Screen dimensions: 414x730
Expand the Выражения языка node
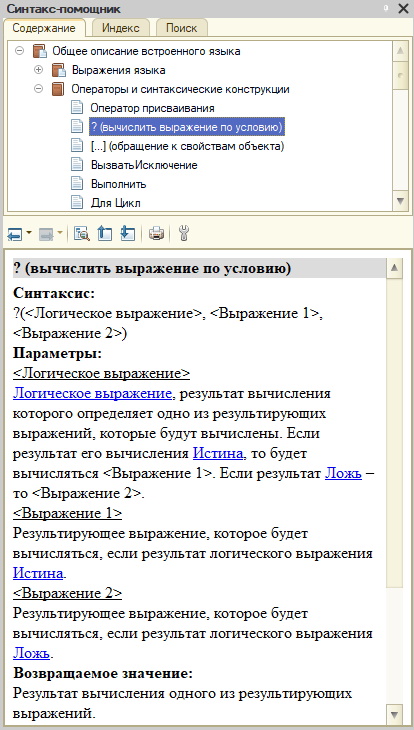pyautogui.click(x=39, y=70)
